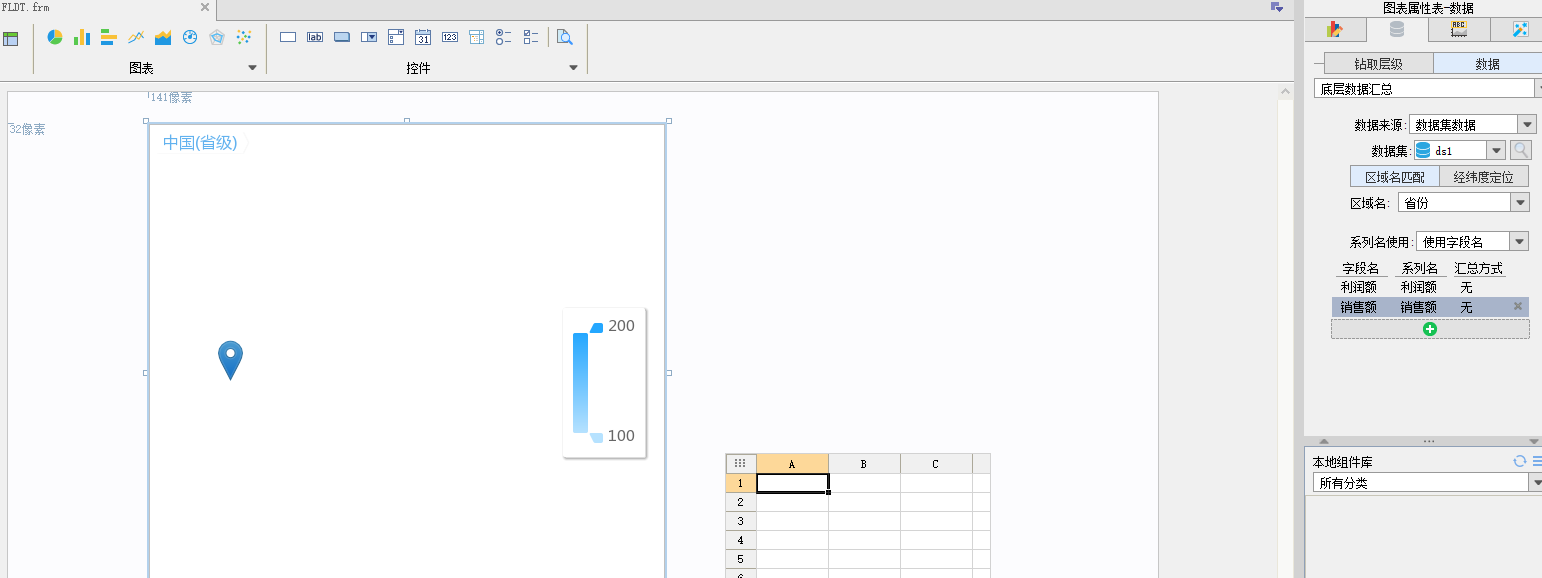Screen dimensions: 1542x578
Task: Select the 钻取层级 toggle tab
Action: 1378,63
